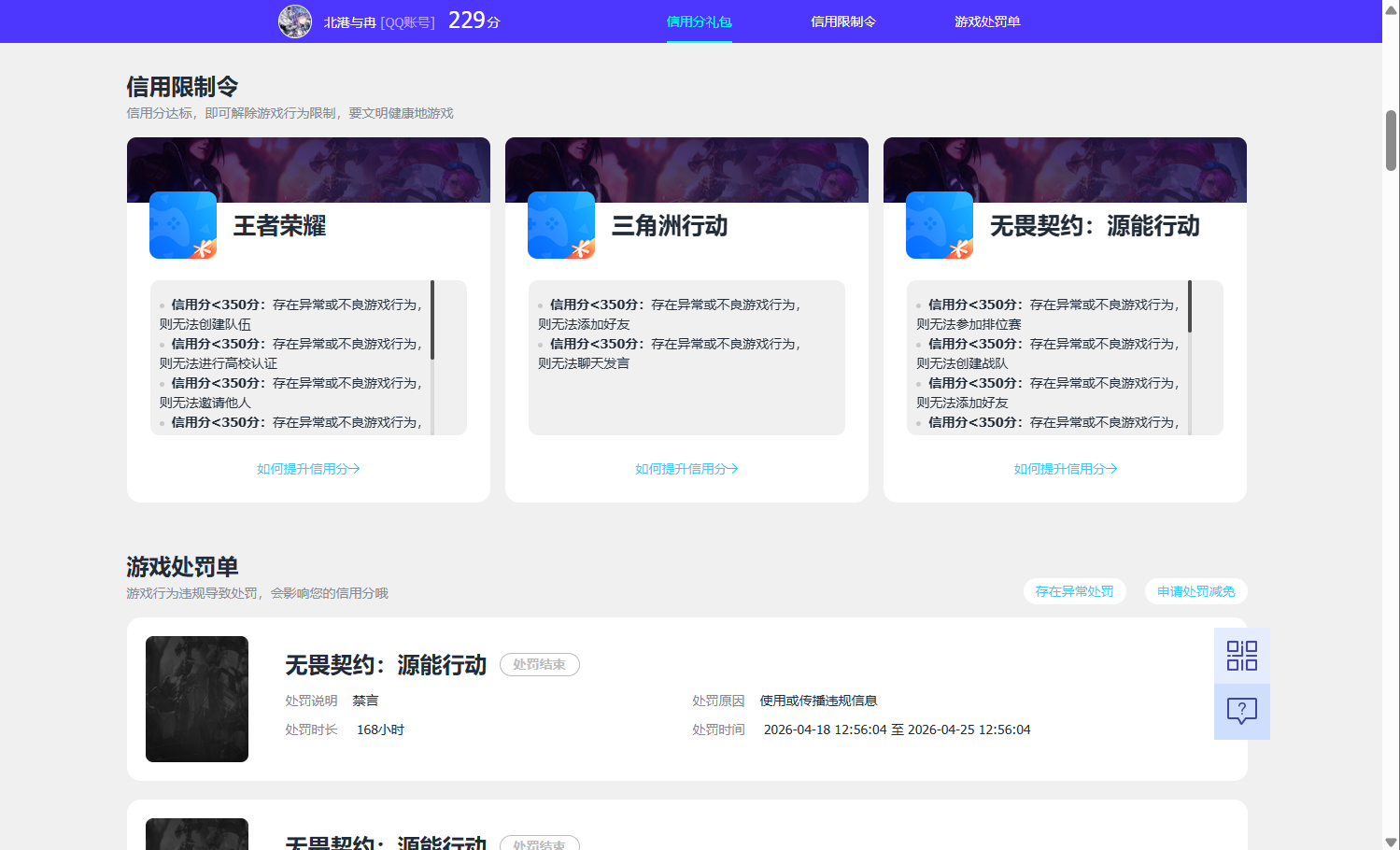The image size is (1400, 850).
Task: Click the 则无法邀请他人 restriction line
Action: coord(205,403)
